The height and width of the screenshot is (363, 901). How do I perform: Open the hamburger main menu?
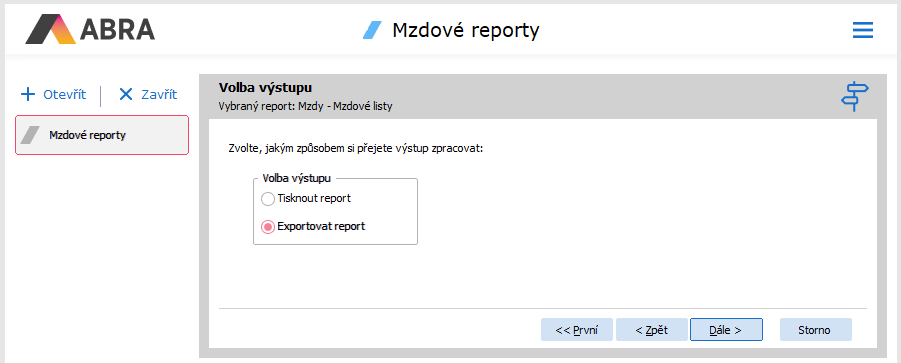pyautogui.click(x=863, y=30)
